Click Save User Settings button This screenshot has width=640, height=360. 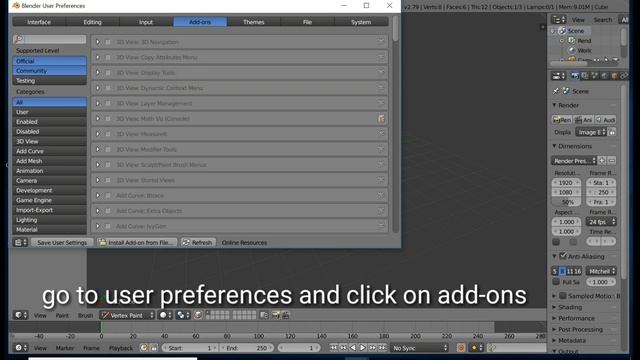(x=62, y=242)
